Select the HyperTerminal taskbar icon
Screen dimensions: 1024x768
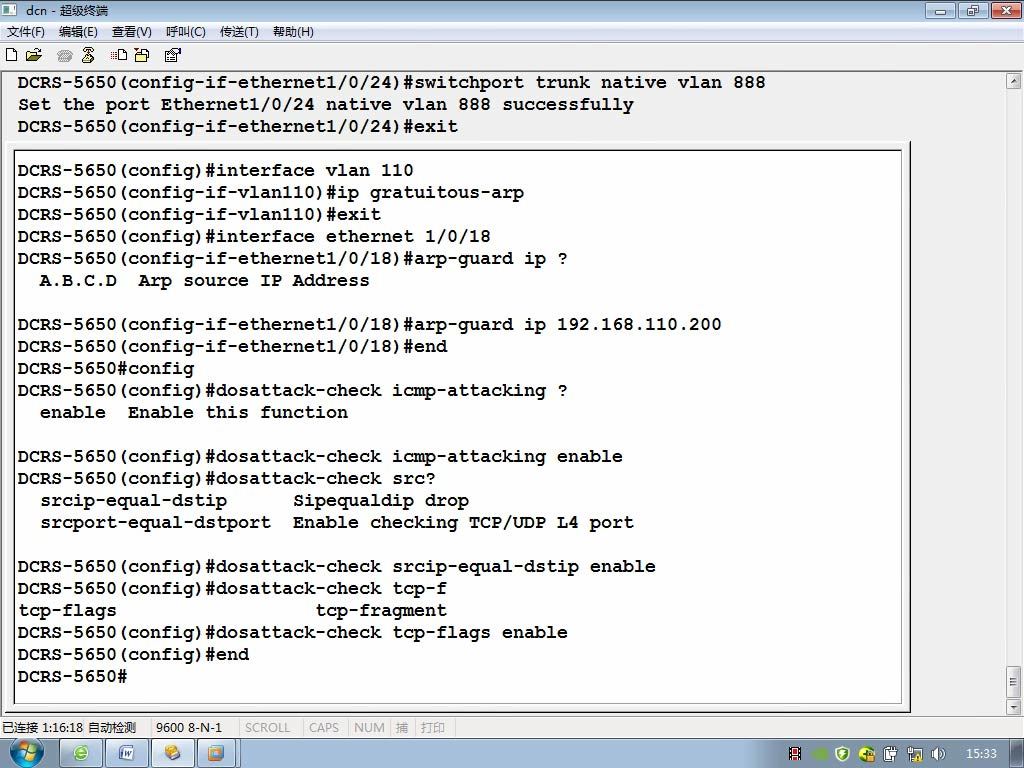(172, 754)
